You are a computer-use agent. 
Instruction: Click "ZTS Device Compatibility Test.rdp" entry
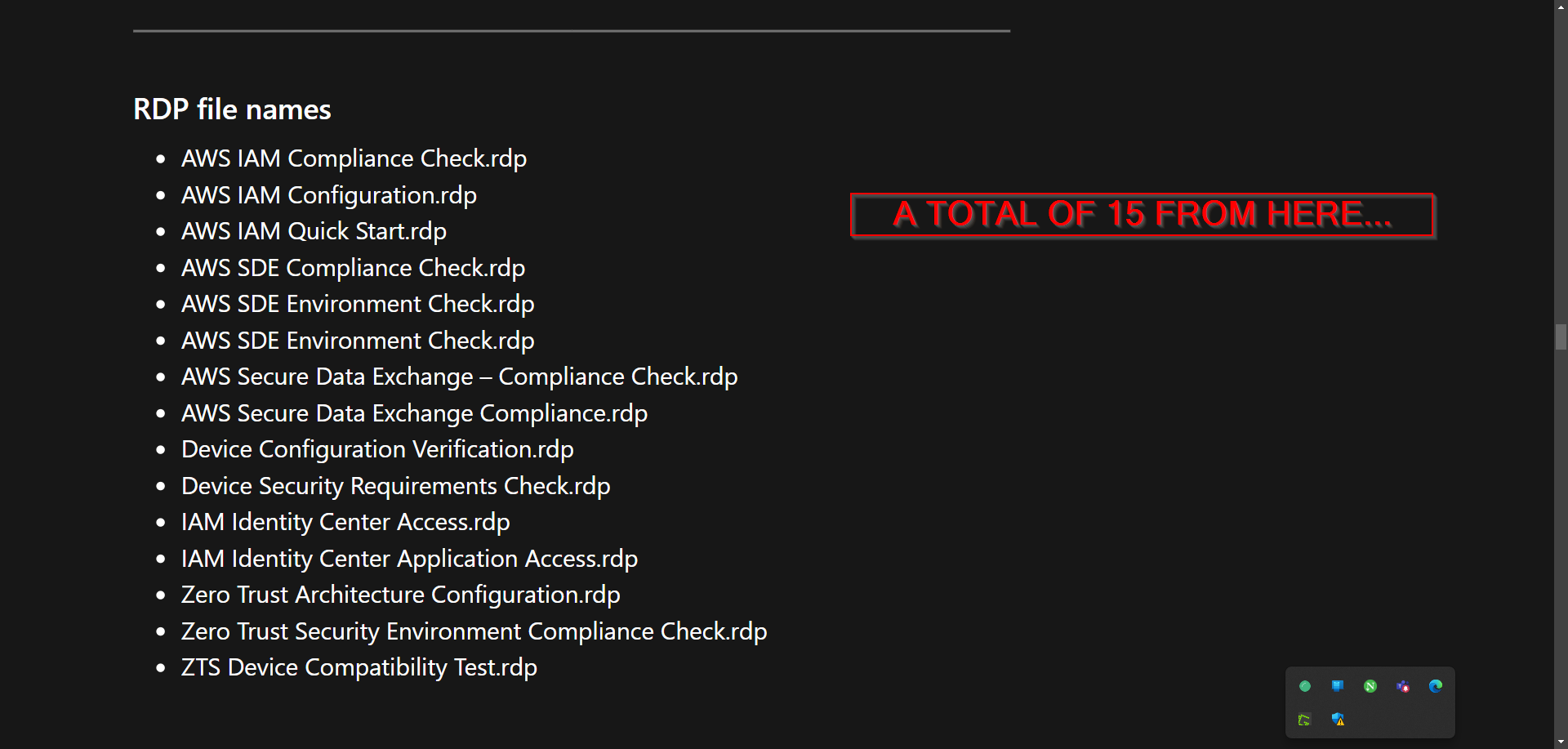359,667
